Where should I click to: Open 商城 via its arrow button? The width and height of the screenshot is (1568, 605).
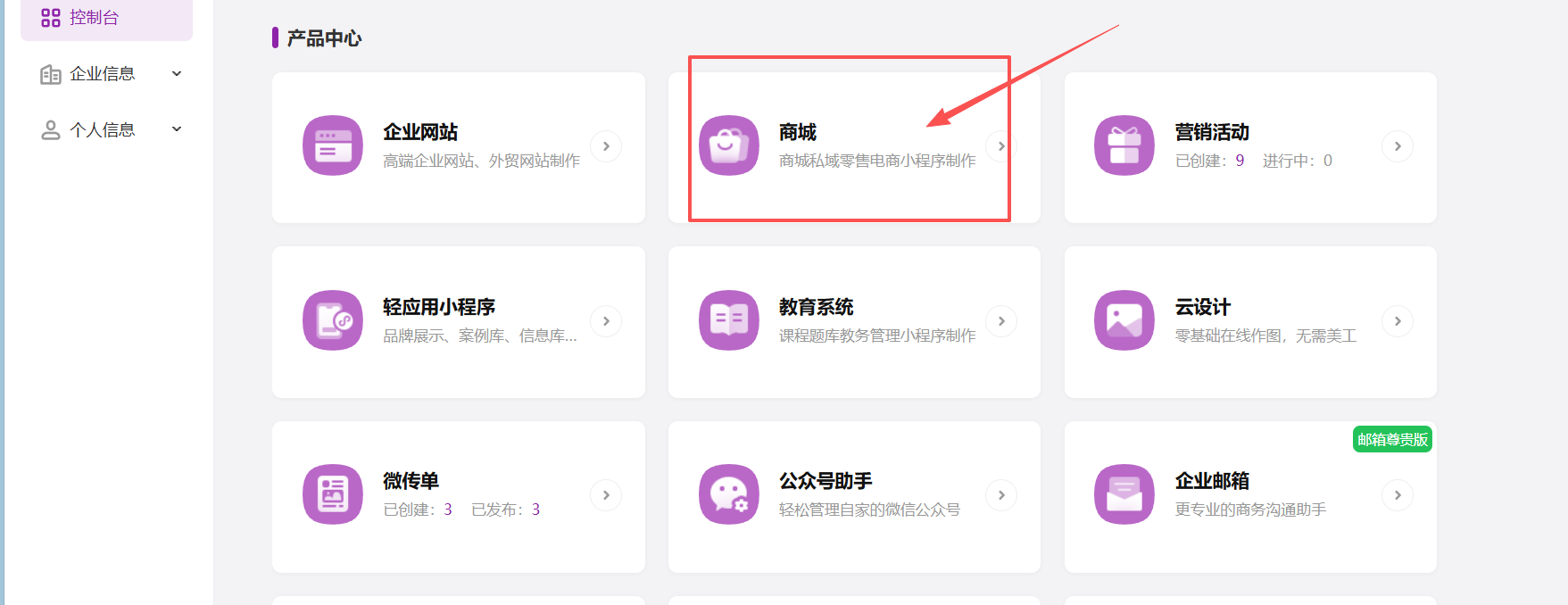click(1001, 146)
